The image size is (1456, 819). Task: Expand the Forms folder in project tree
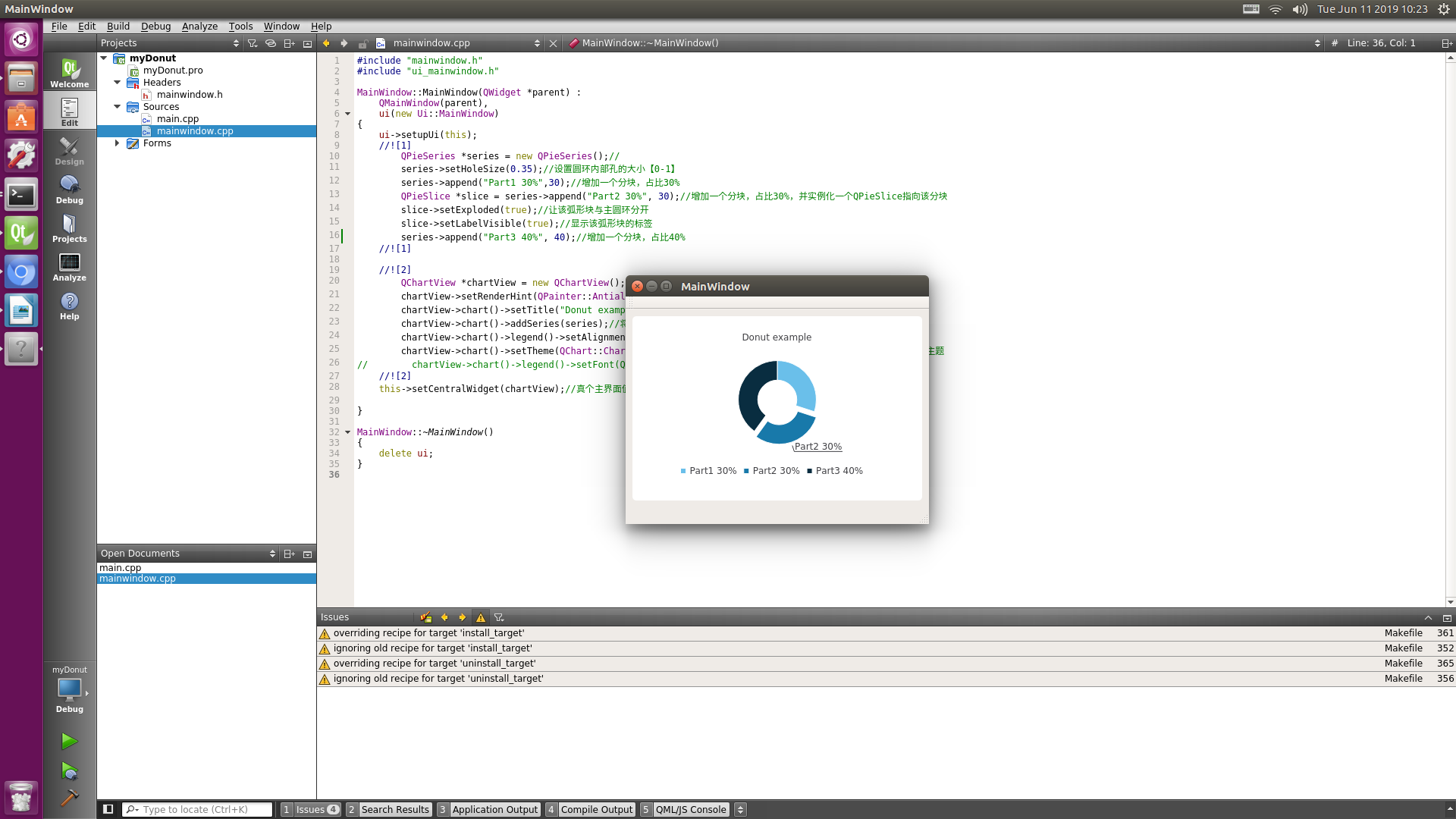tap(117, 143)
